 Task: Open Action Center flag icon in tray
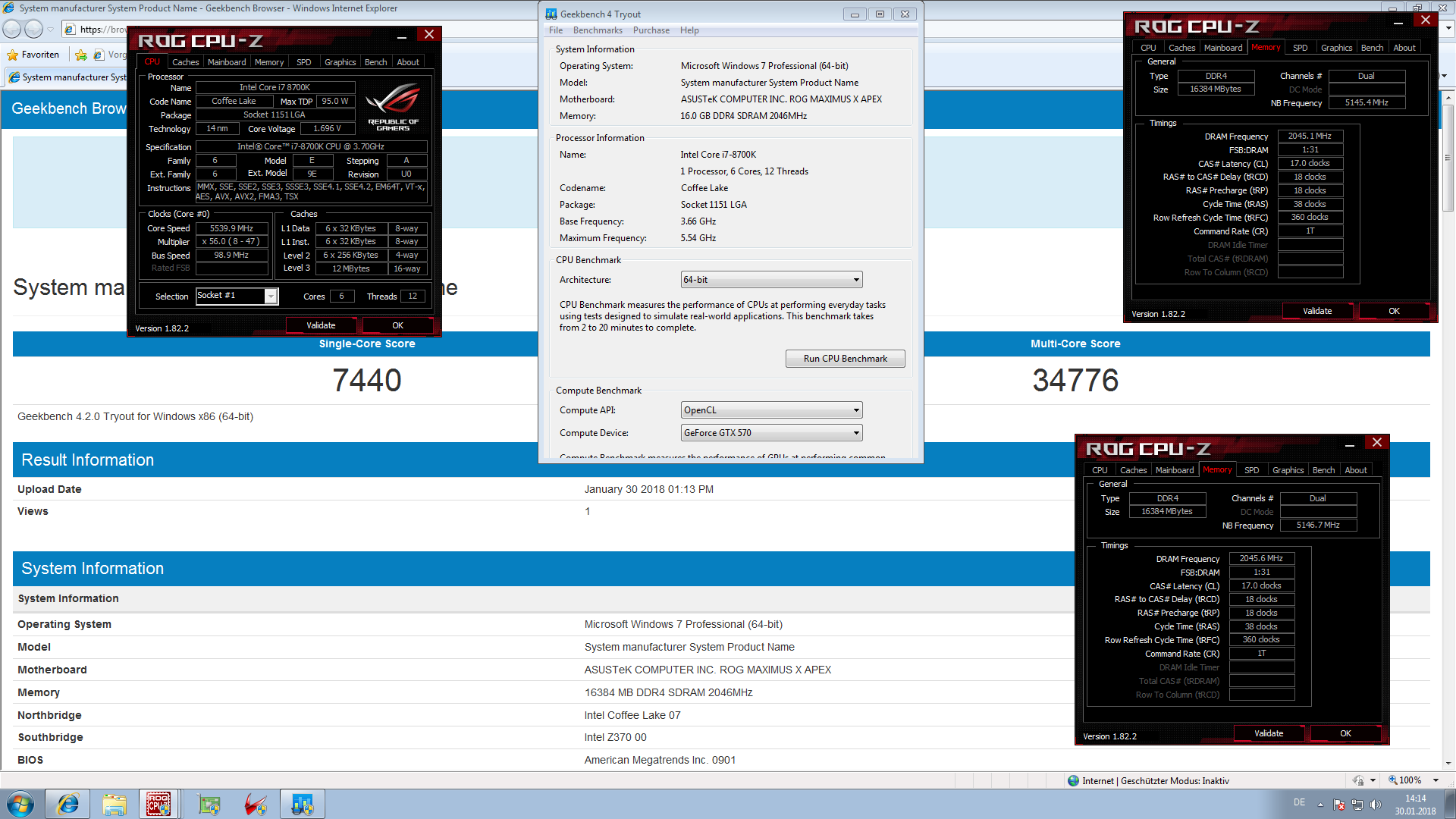(1339, 805)
